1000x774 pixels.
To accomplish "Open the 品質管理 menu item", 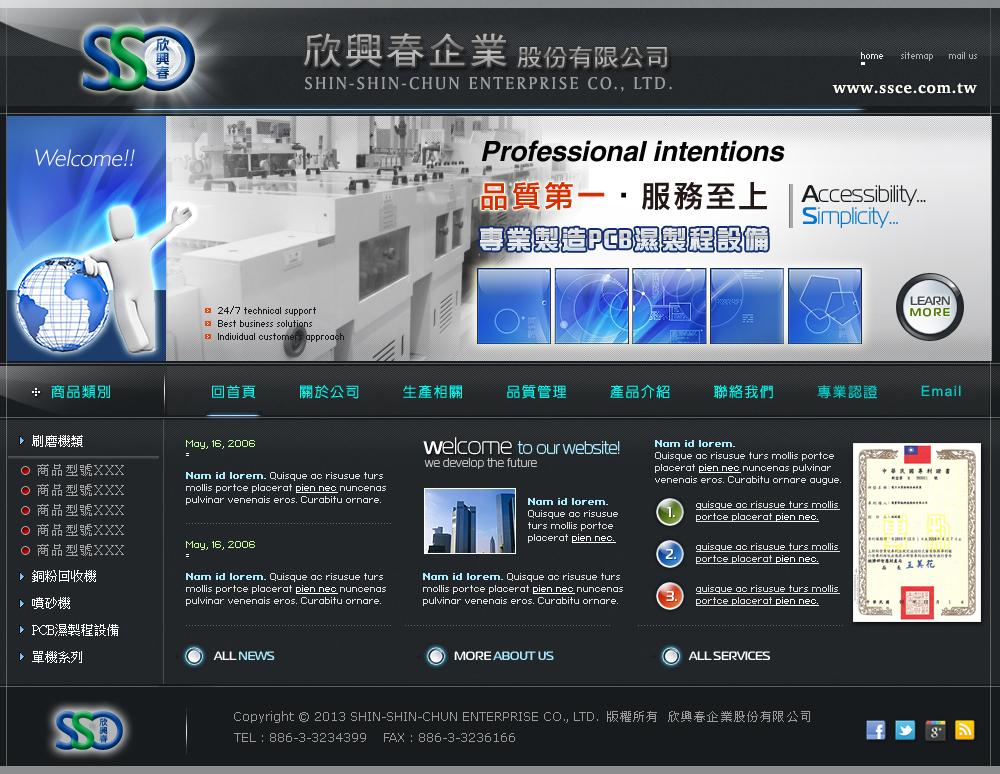I will click(536, 392).
